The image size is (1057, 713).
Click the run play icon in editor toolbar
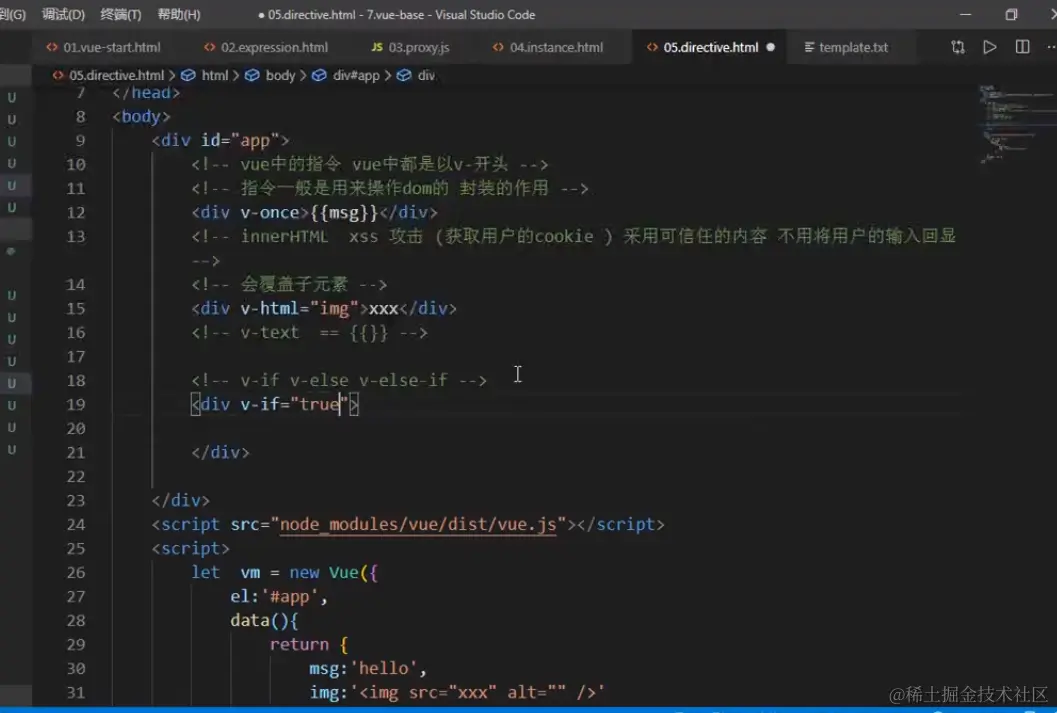coord(990,47)
